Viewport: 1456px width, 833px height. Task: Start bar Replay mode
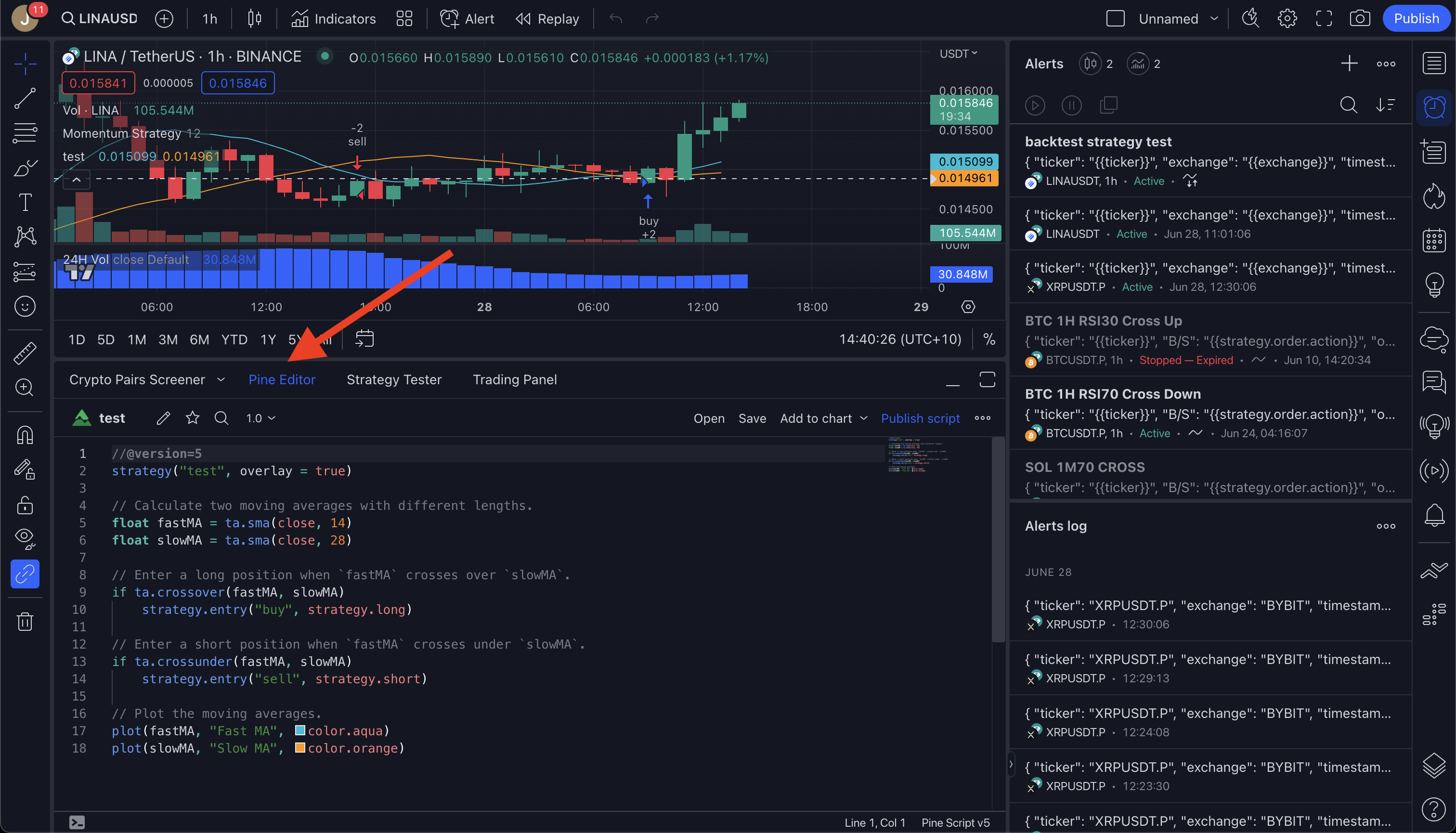547,18
